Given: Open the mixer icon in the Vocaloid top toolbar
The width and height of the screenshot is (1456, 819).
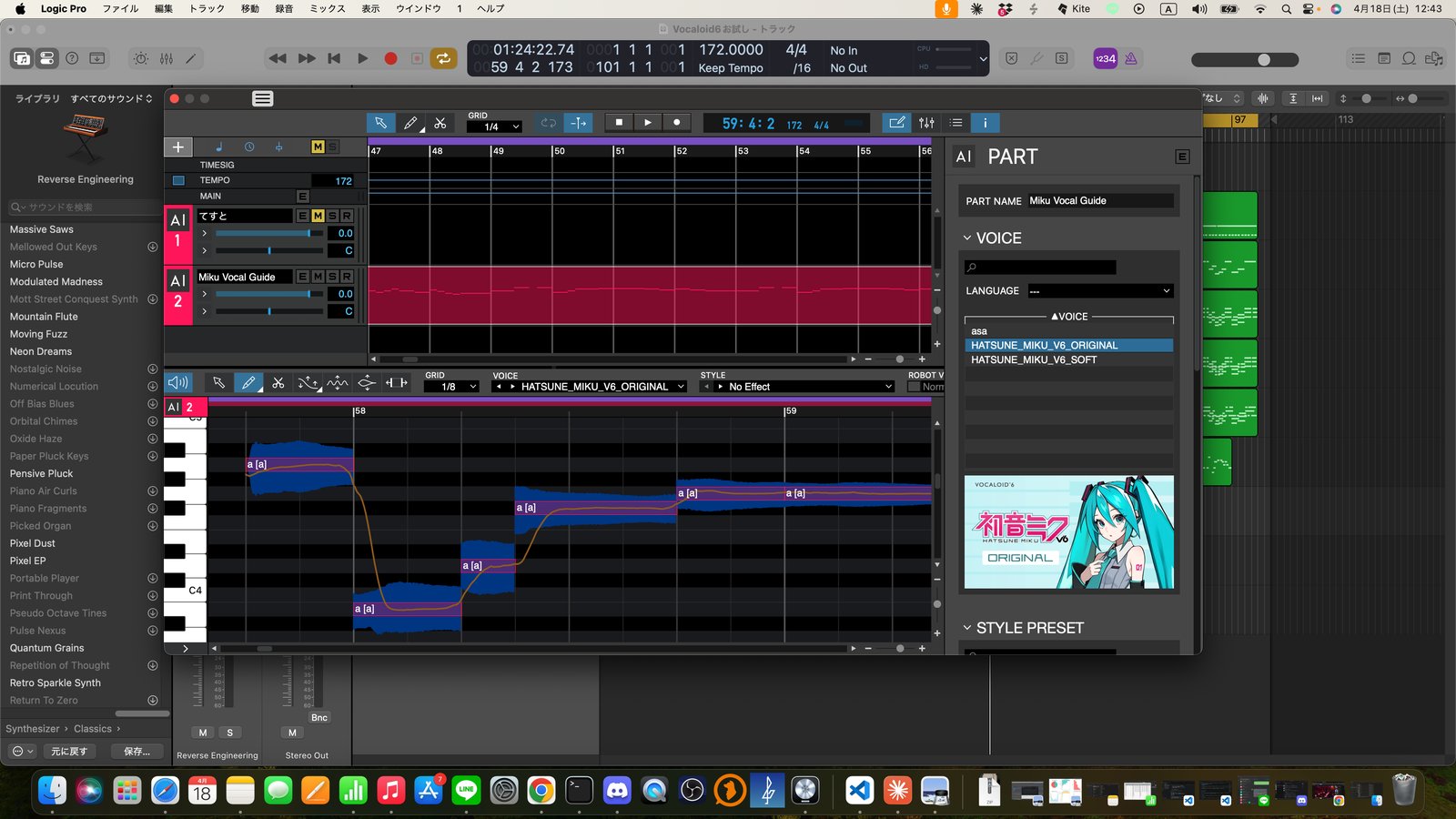Looking at the screenshot, I should click(926, 122).
